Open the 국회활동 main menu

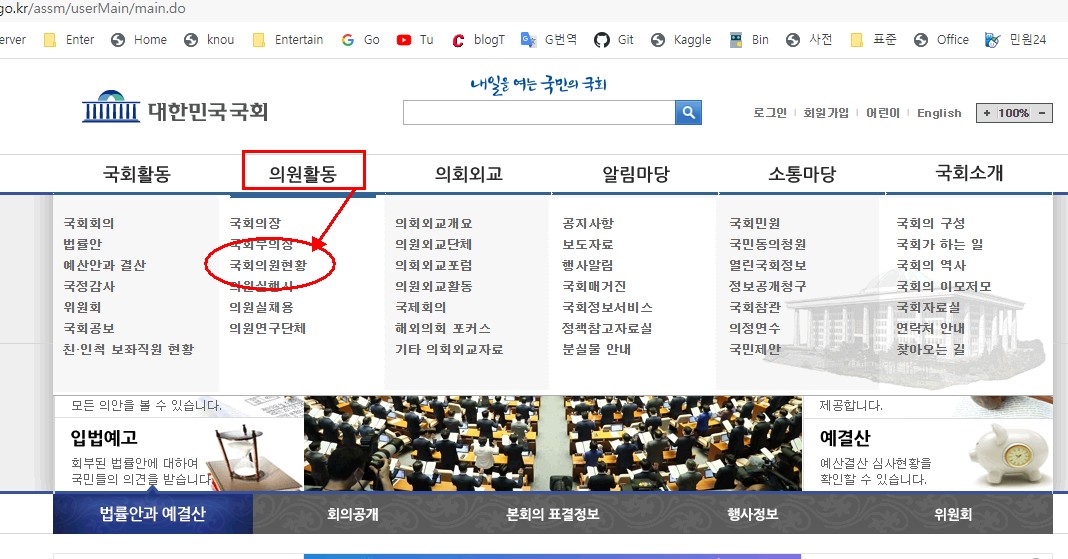tap(136, 174)
